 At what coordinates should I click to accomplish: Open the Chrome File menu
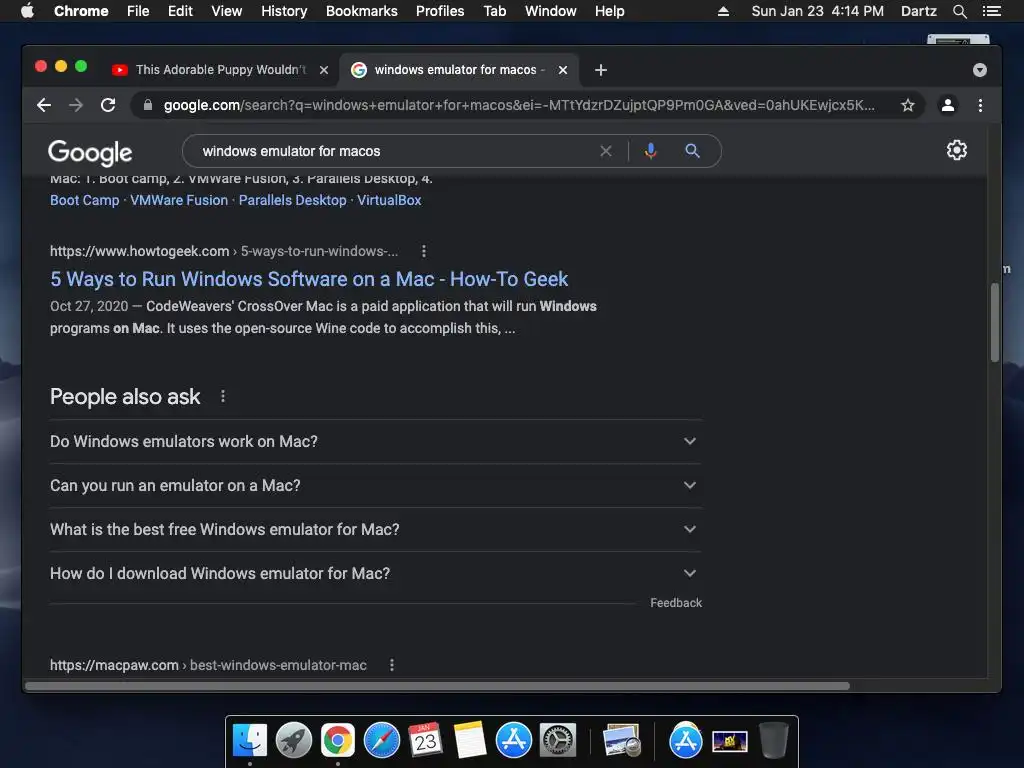(x=138, y=11)
